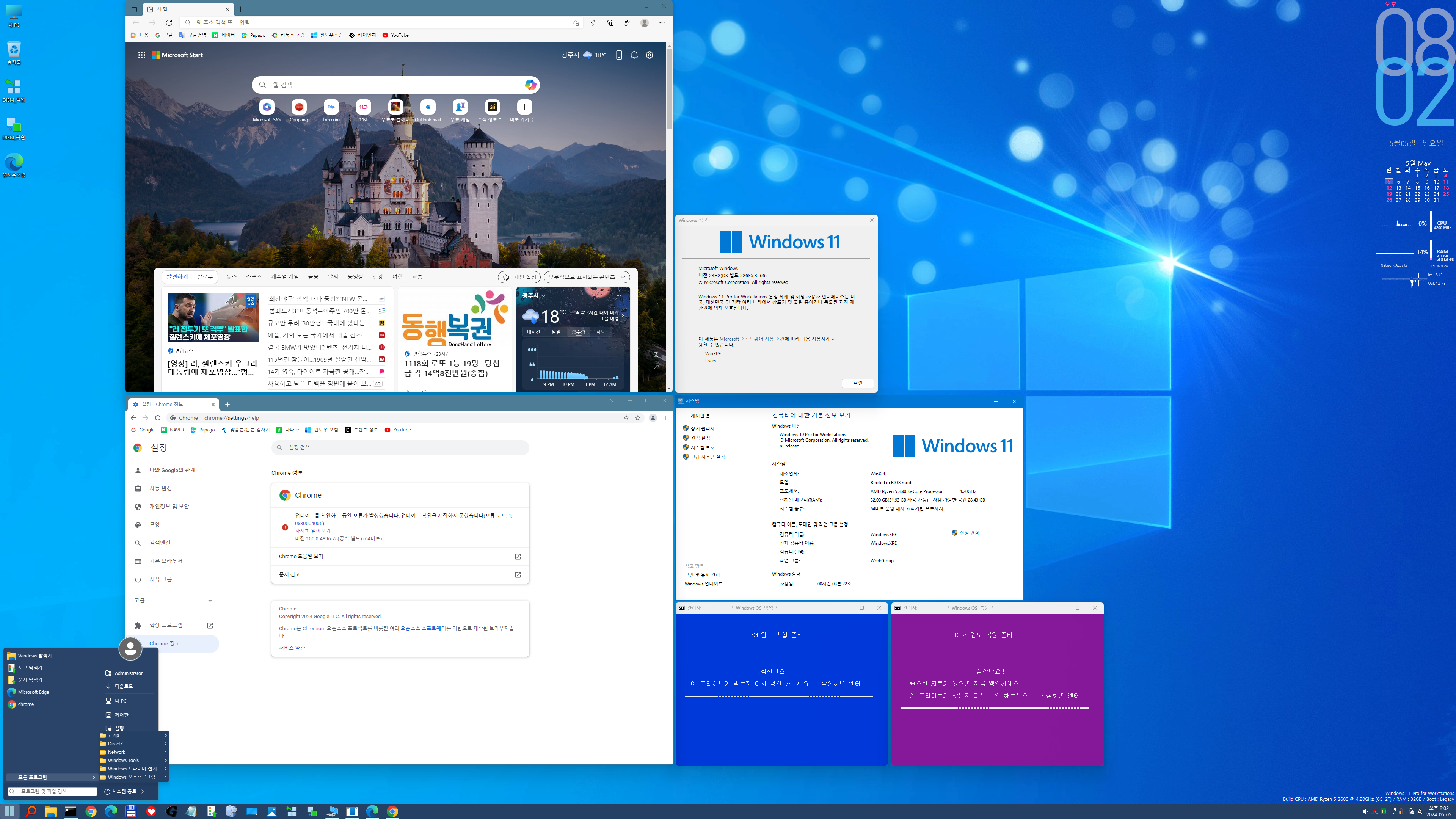Viewport: 1456px width, 819px height.
Task: Open command prompt icon on taskbar
Action: [71, 811]
